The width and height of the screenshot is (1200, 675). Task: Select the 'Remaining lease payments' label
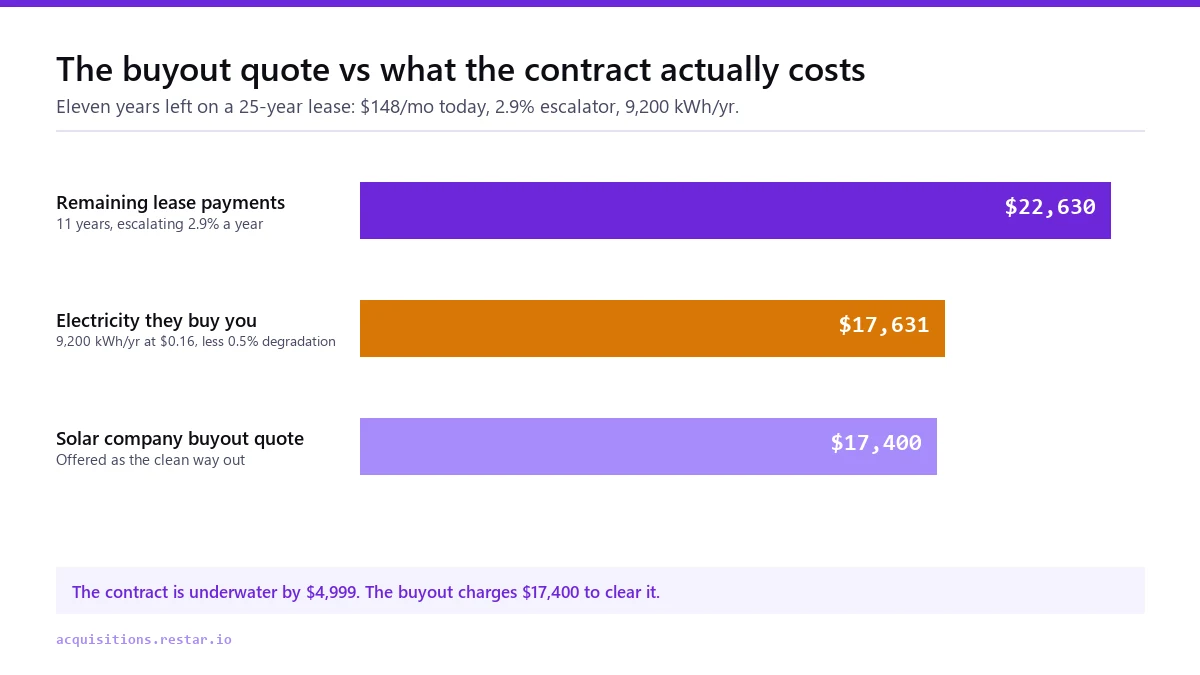pyautogui.click(x=171, y=203)
